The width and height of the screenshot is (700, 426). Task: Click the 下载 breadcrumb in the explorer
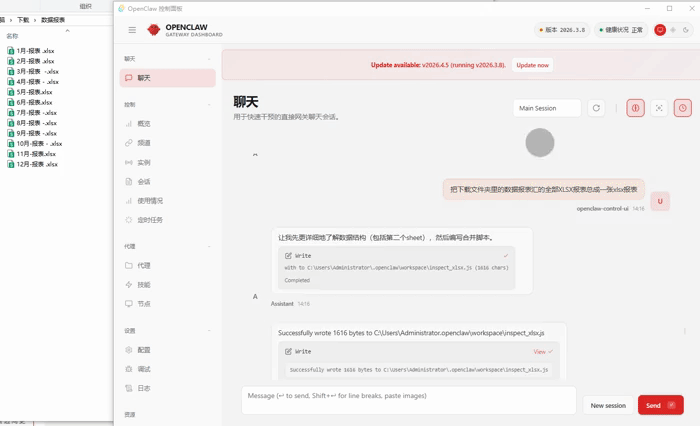click(x=23, y=20)
